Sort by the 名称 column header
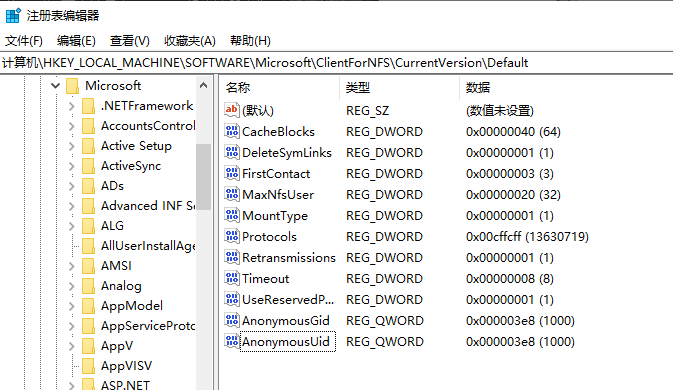This screenshot has width=673, height=390. click(280, 88)
